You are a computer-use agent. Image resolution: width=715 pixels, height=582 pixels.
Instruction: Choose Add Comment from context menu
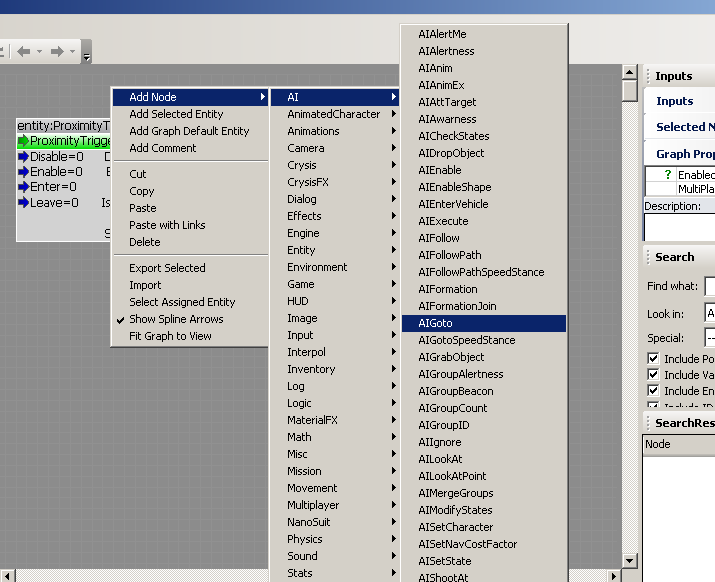(x=190, y=148)
